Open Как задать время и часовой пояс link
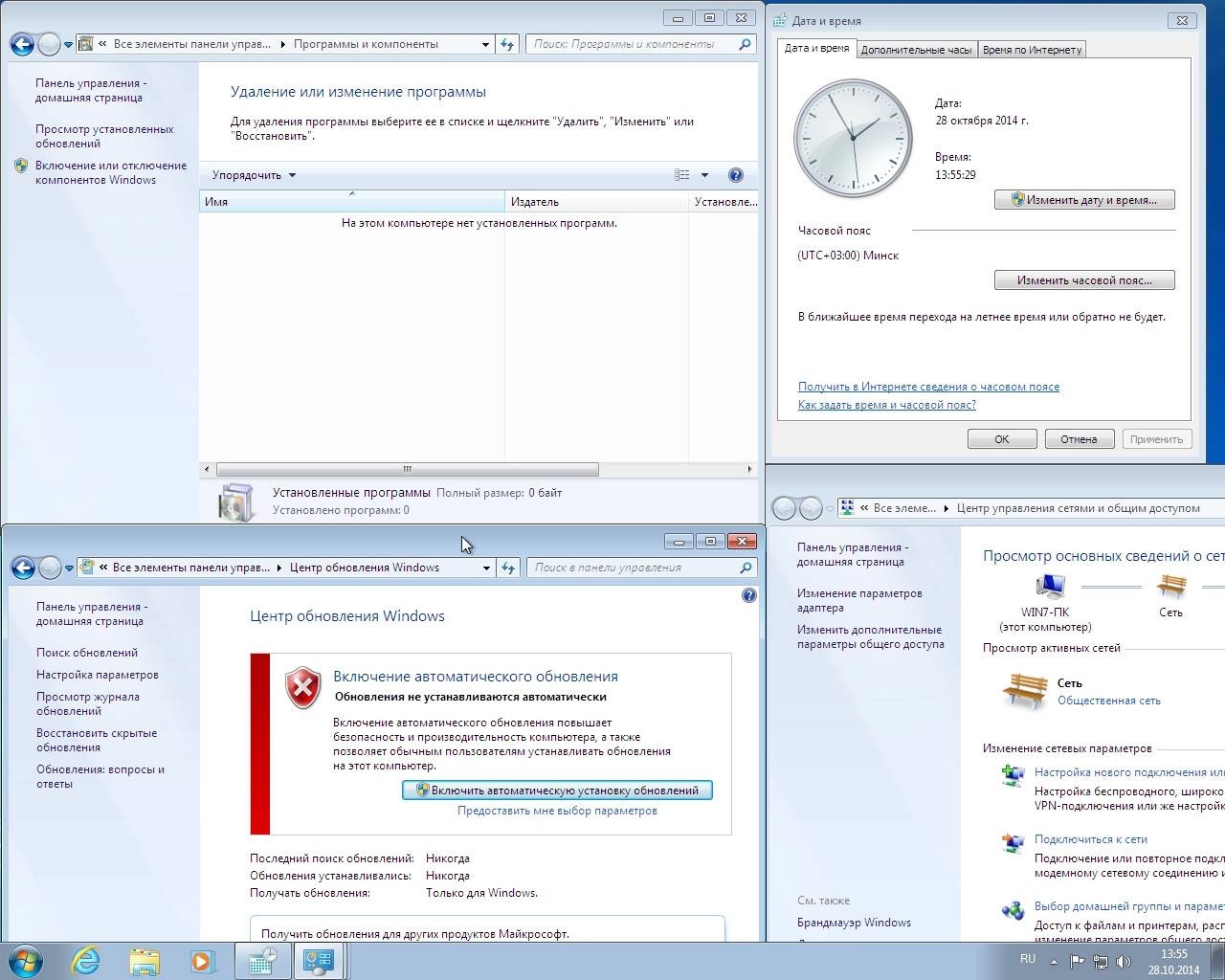1225x980 pixels. point(887,405)
